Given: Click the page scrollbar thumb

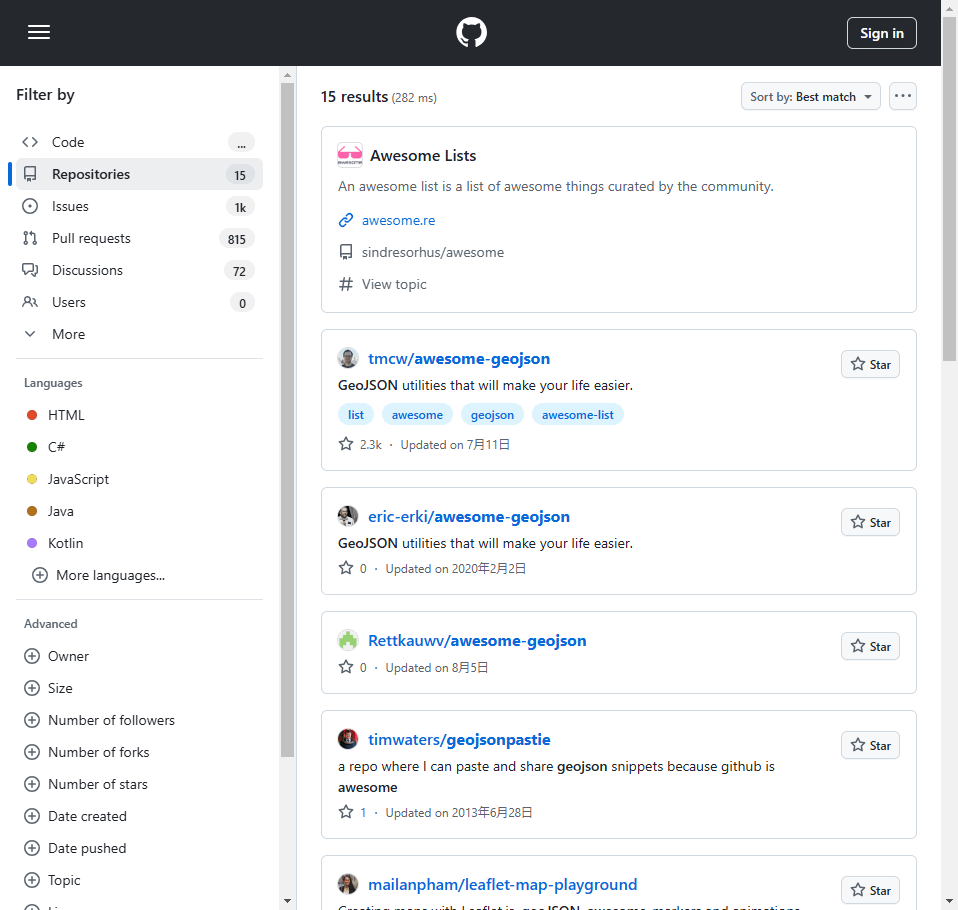Looking at the screenshot, I should [x=949, y=189].
